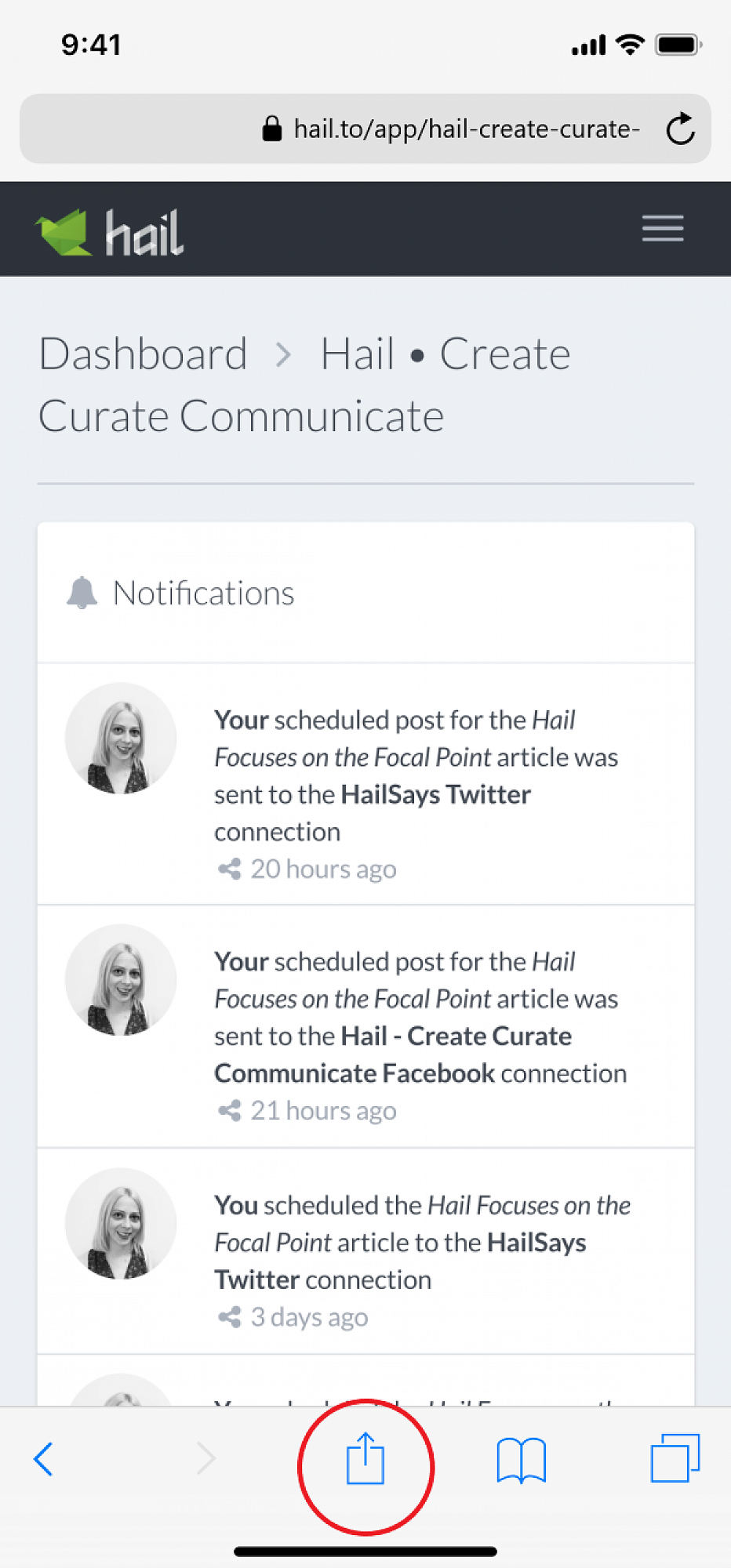The image size is (731, 1568).
Task: Click avatar on the 3 days ago notification
Action: click(121, 1224)
